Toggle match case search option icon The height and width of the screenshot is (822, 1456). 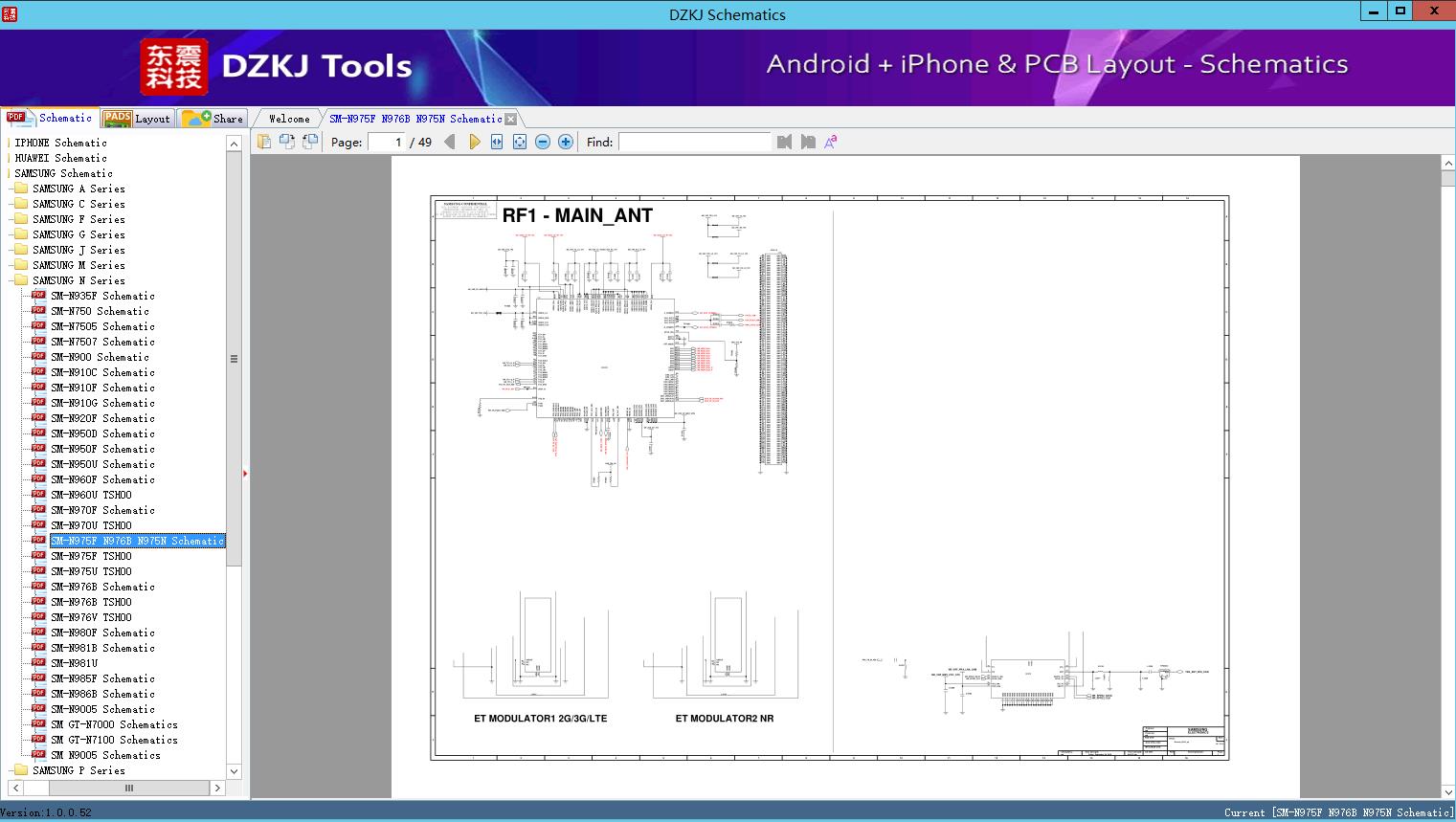pyautogui.click(x=831, y=142)
